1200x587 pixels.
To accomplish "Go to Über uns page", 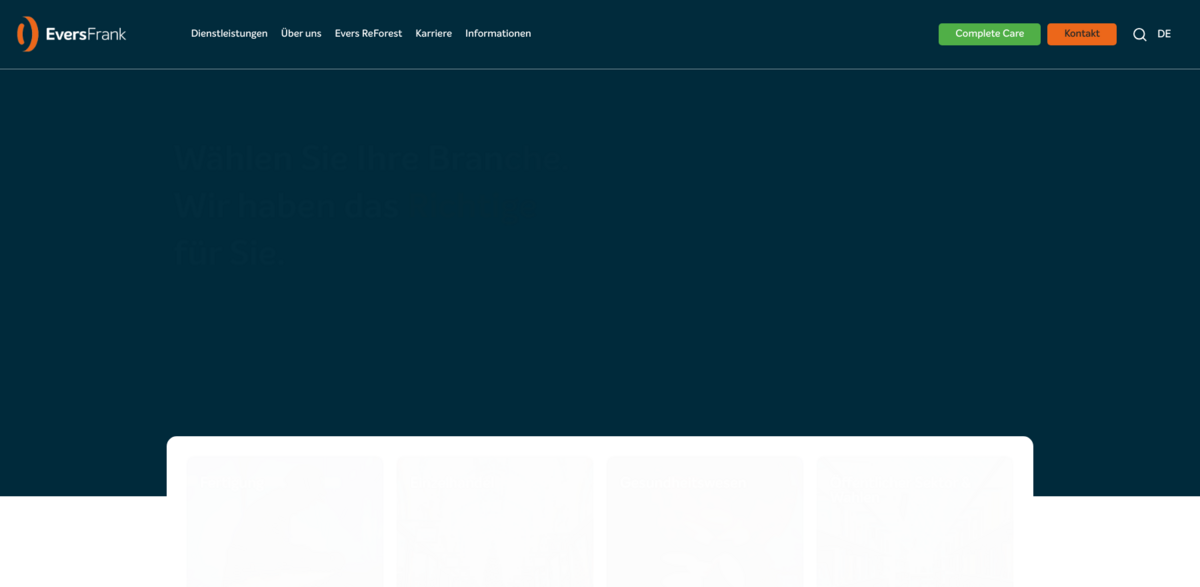I will (301, 34).
